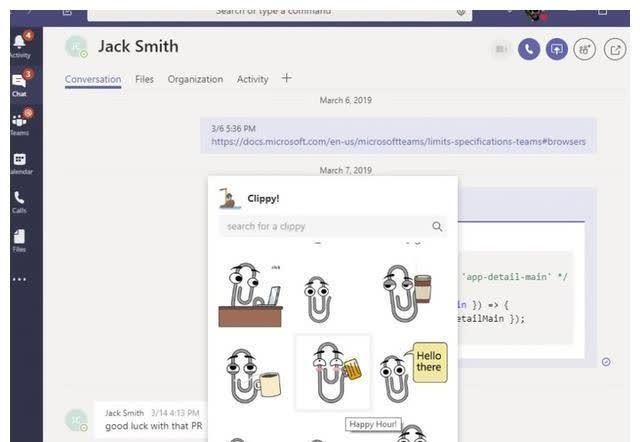This screenshot has width=640, height=442.
Task: Add people to the chat
Action: coord(584,49)
